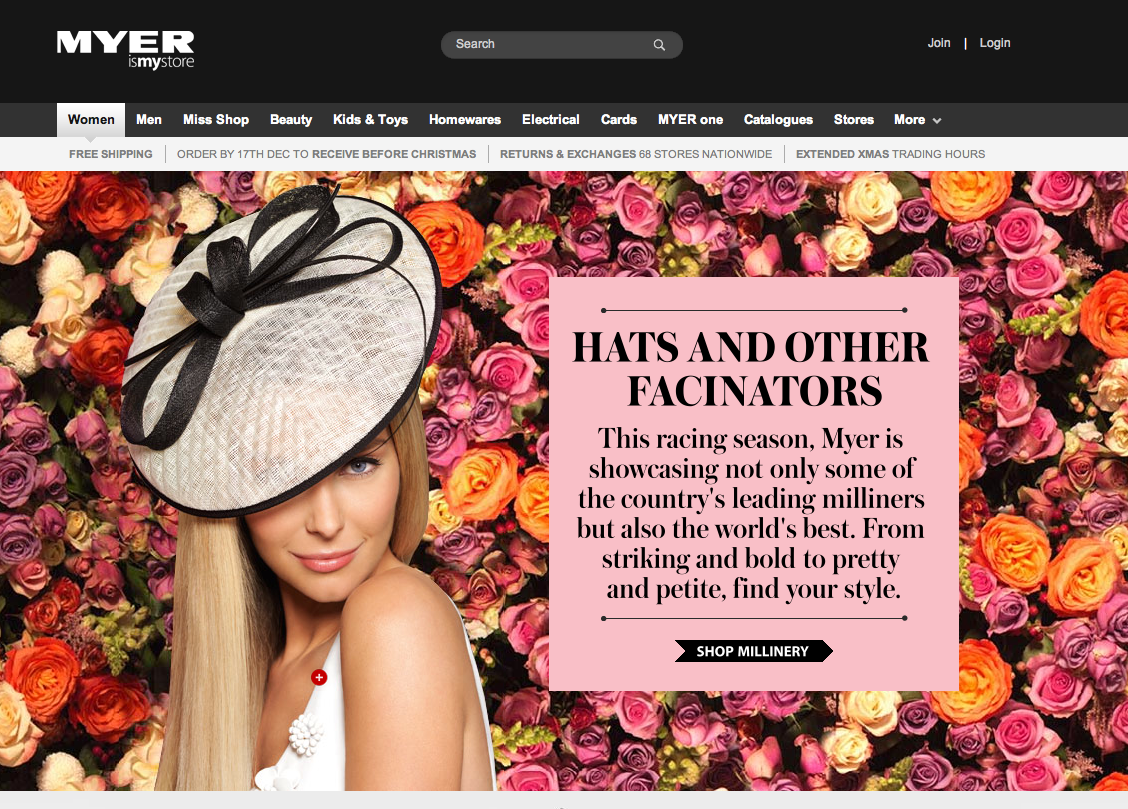Click the SHOP MILLINERY button
This screenshot has height=809, width=1128.
pyautogui.click(x=753, y=651)
